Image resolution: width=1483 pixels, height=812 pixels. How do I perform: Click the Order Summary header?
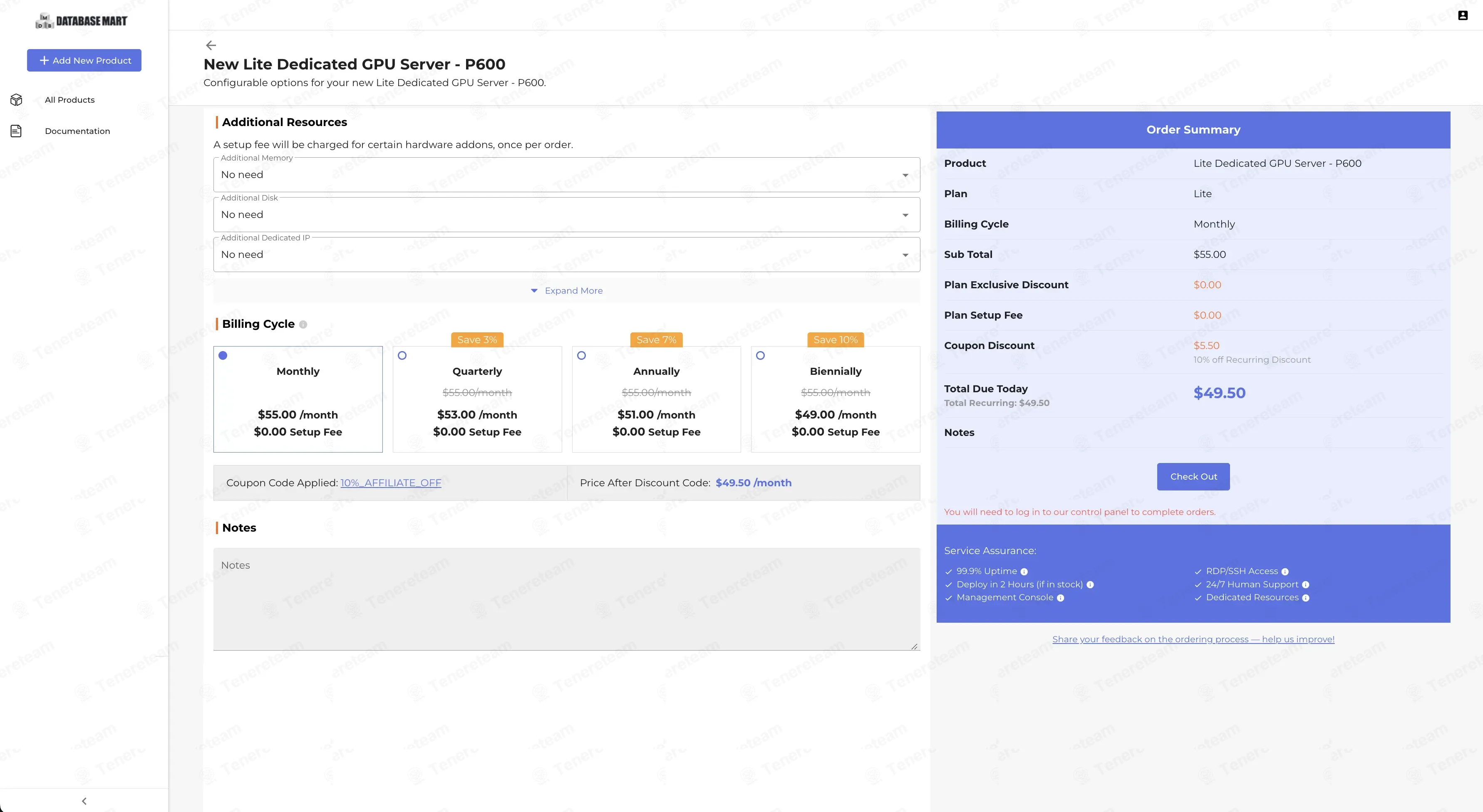1193,130
